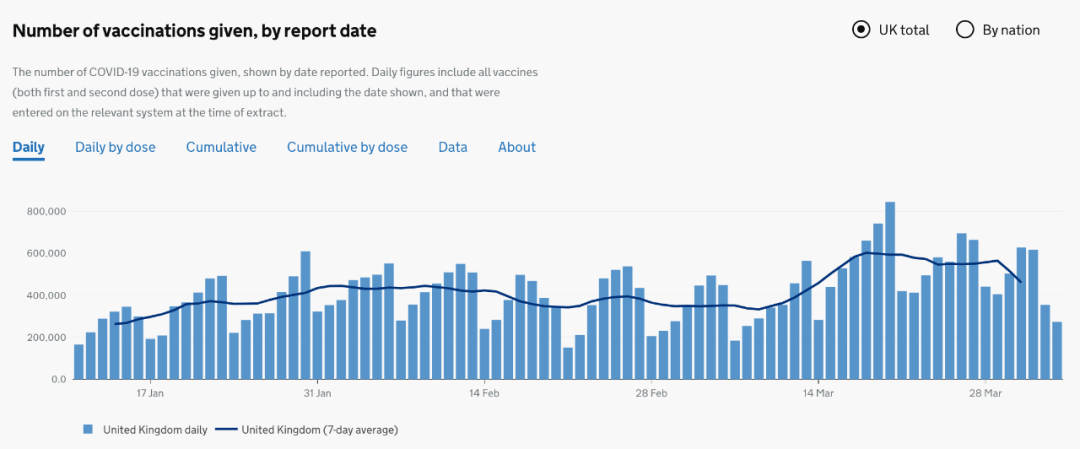Select the UK total radio button

click(860, 30)
